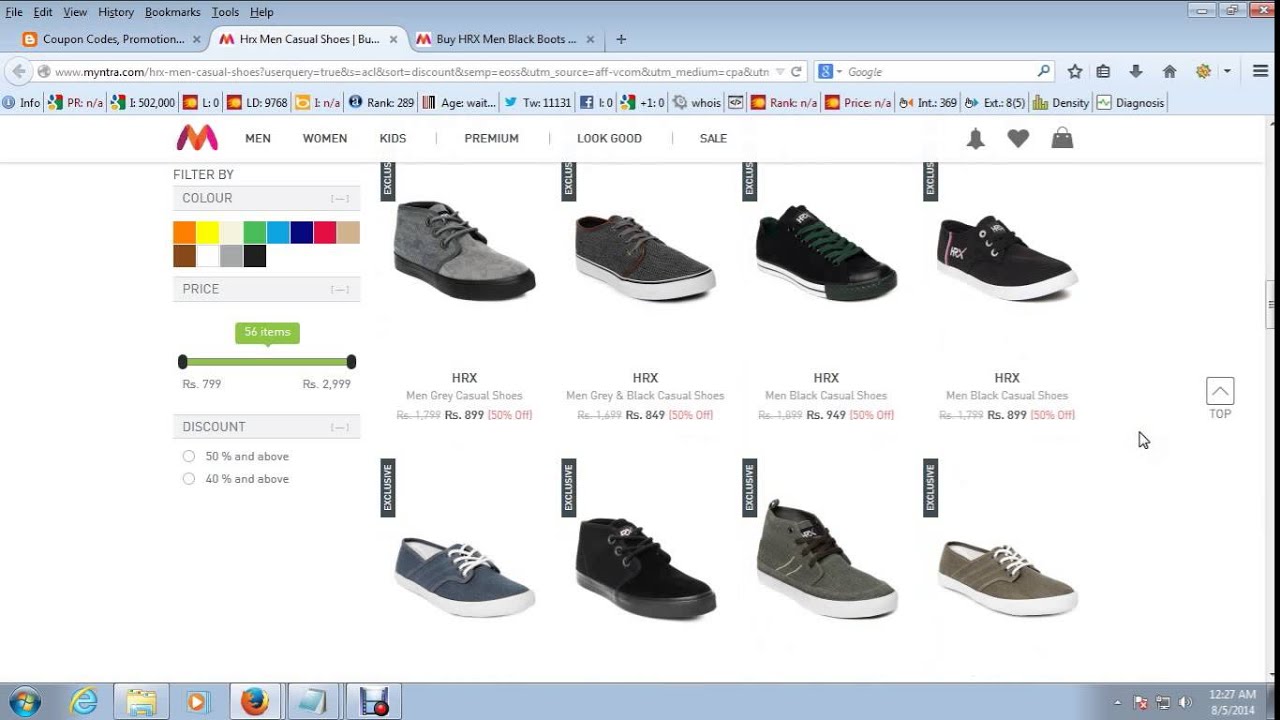Click the Myntra logo
1280x720 pixels.
[197, 138]
